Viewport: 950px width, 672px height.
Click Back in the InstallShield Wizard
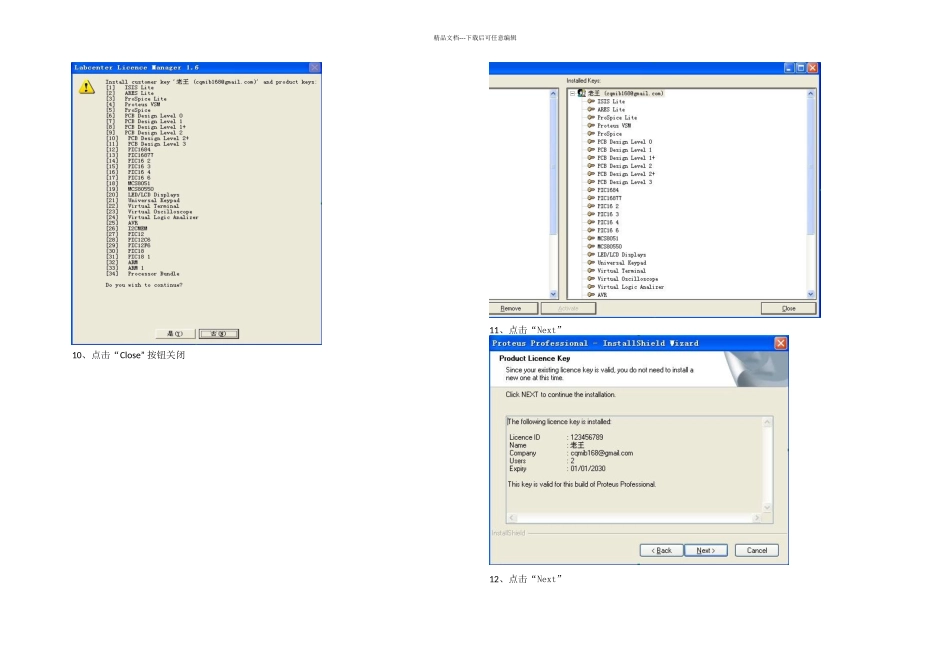pos(662,550)
